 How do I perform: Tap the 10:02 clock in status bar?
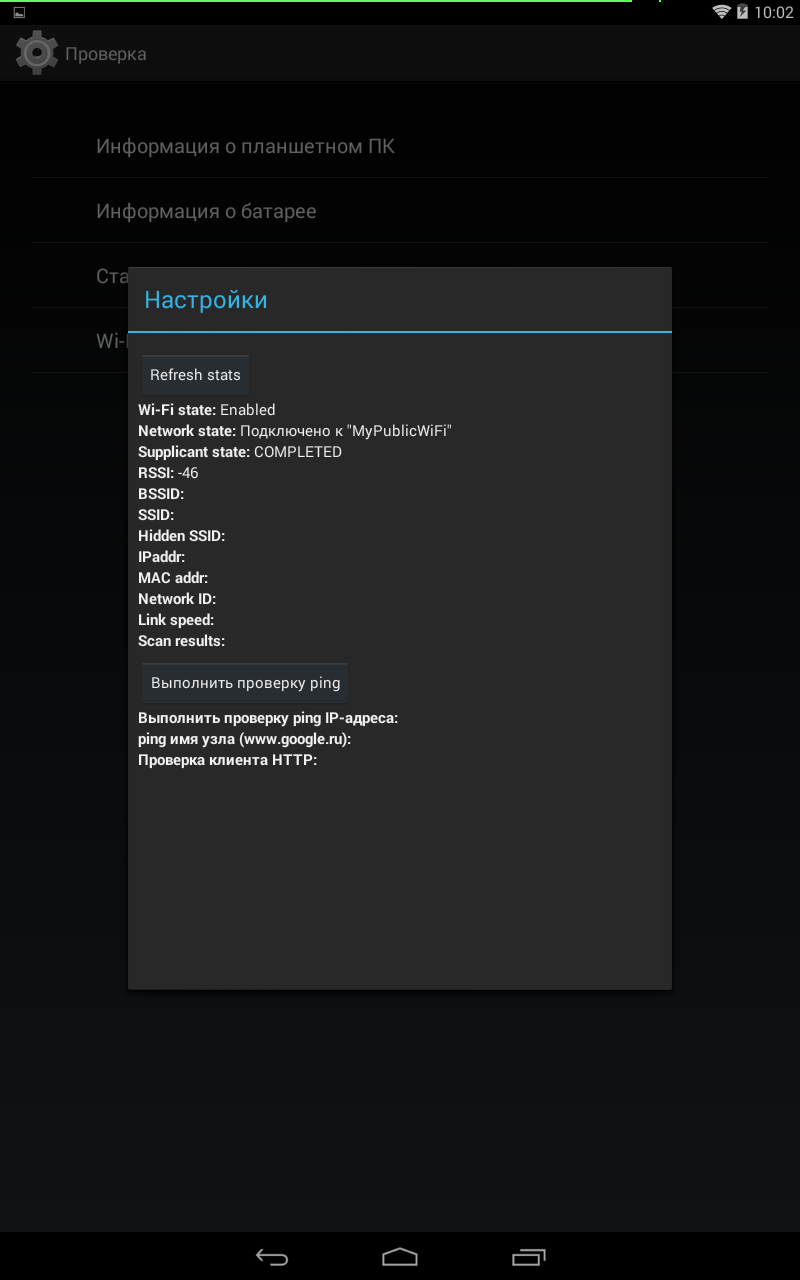tap(773, 13)
